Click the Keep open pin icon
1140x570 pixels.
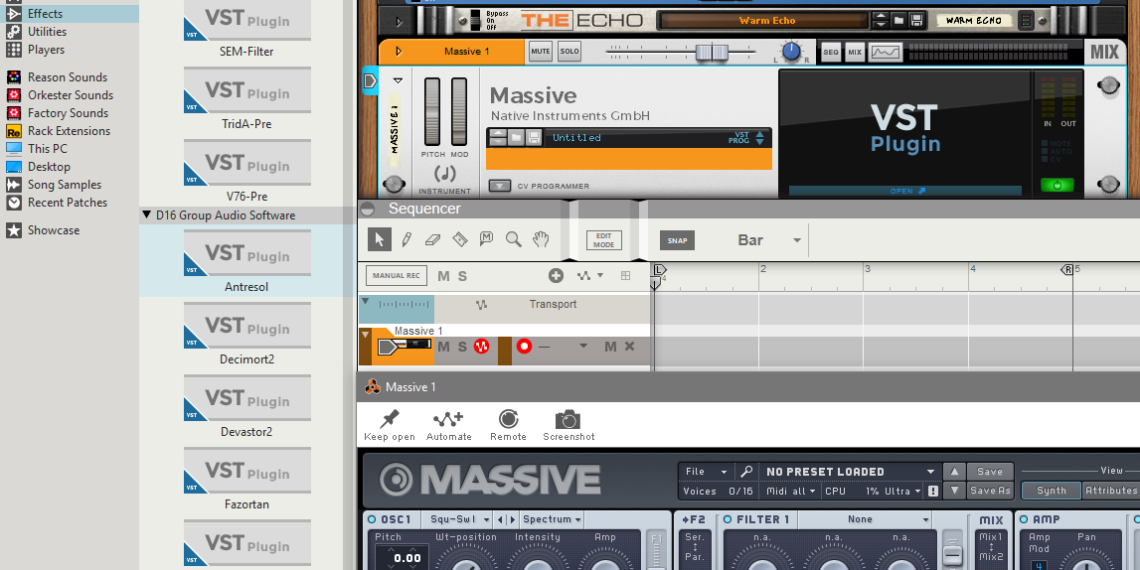click(x=390, y=419)
